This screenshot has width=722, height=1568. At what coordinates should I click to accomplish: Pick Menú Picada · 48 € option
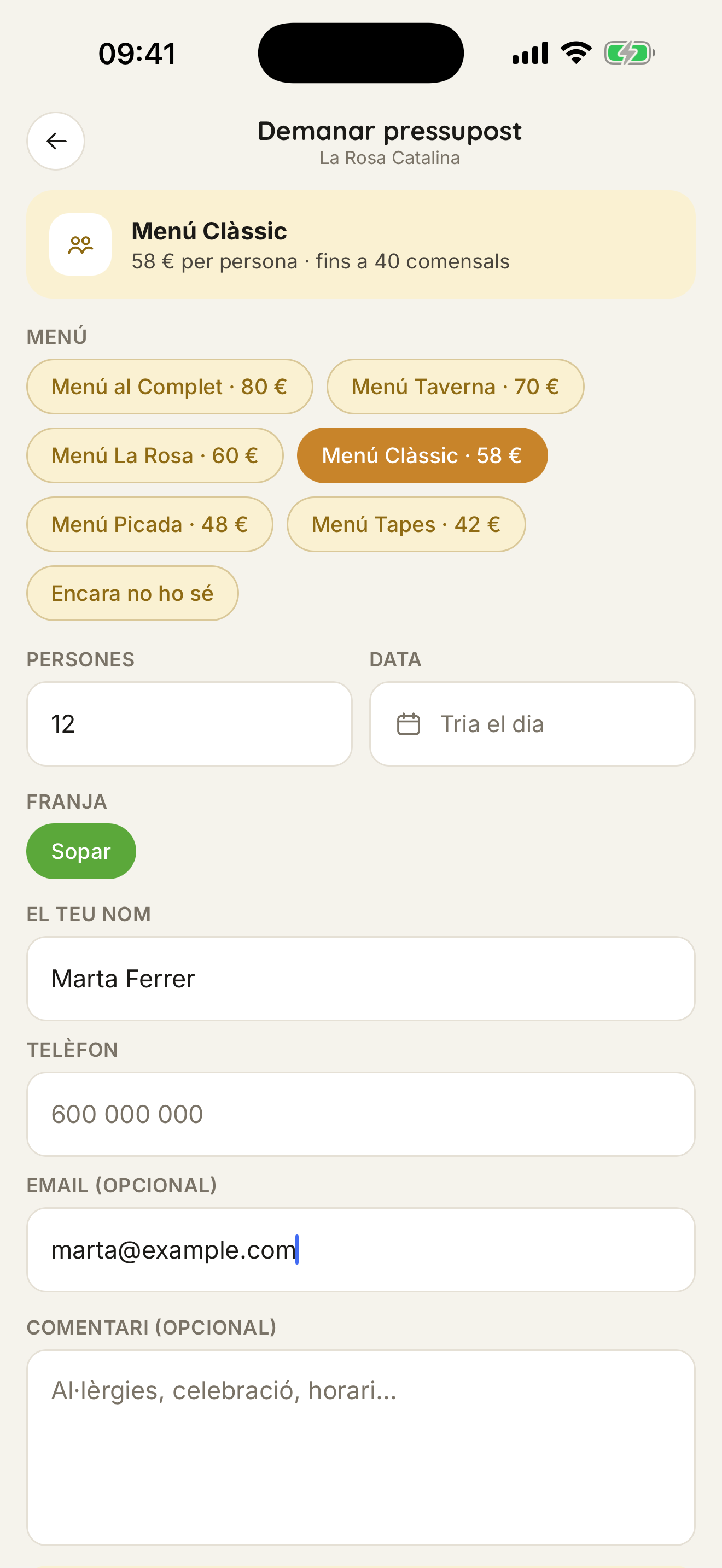tap(150, 525)
